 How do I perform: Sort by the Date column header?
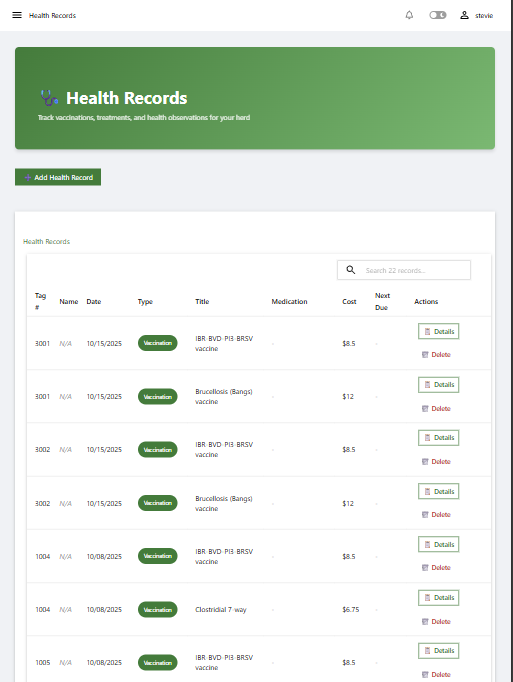(94, 301)
